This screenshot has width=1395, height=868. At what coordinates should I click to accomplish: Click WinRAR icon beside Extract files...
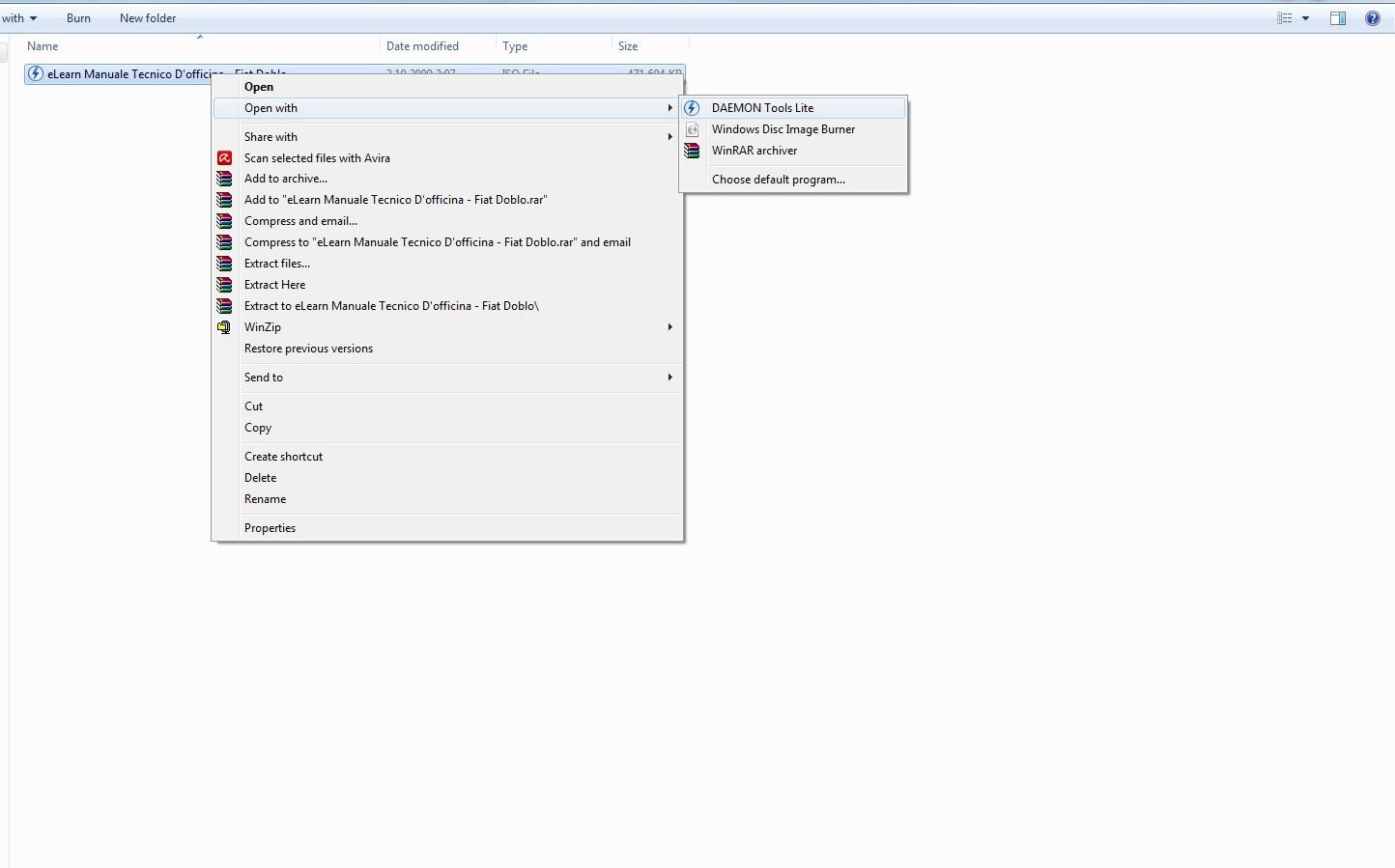(x=224, y=264)
